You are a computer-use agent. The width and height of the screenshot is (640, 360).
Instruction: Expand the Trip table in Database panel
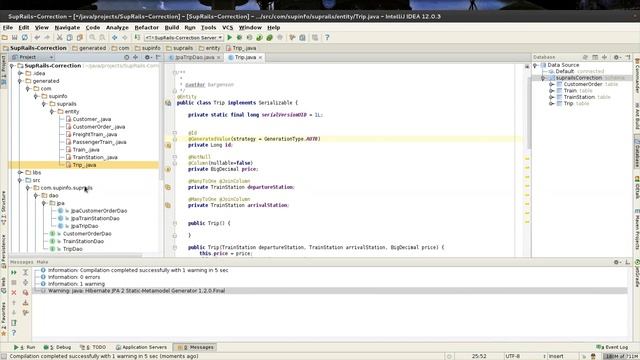(x=551, y=104)
